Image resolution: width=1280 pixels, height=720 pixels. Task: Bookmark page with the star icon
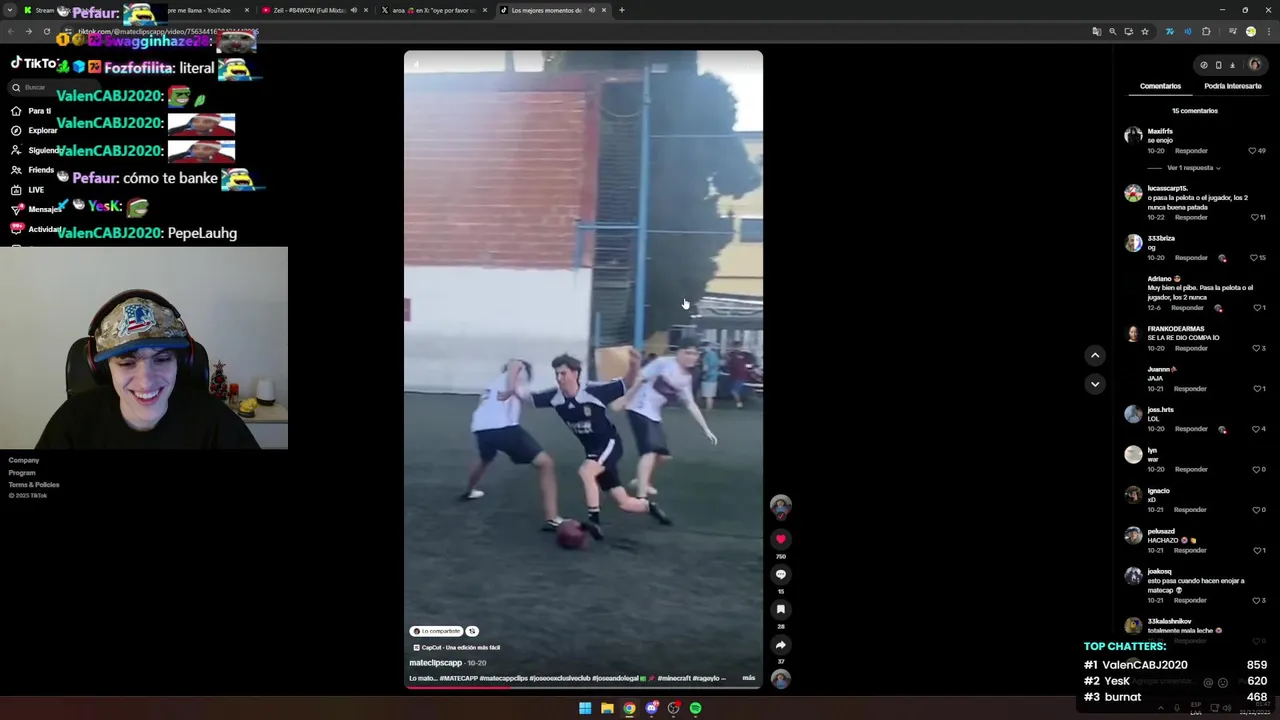pos(1145,31)
